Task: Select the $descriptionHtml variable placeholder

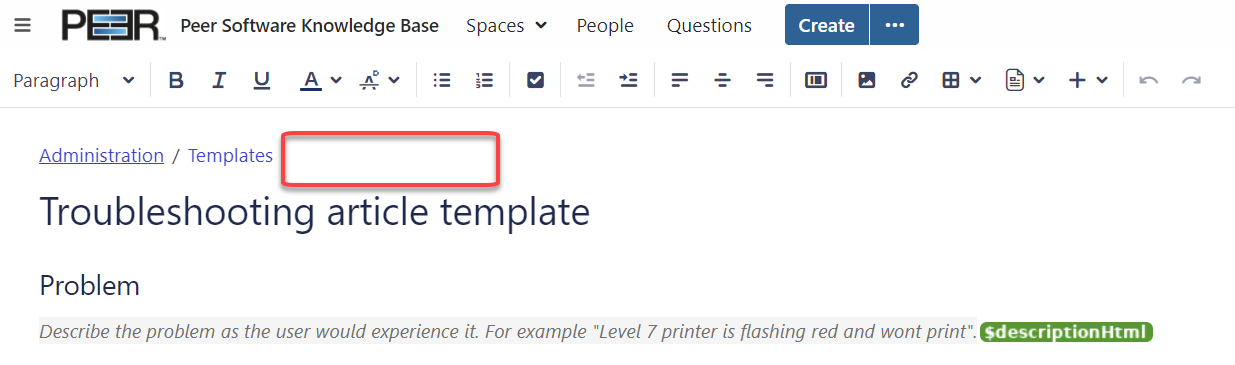Action: coord(1066,332)
